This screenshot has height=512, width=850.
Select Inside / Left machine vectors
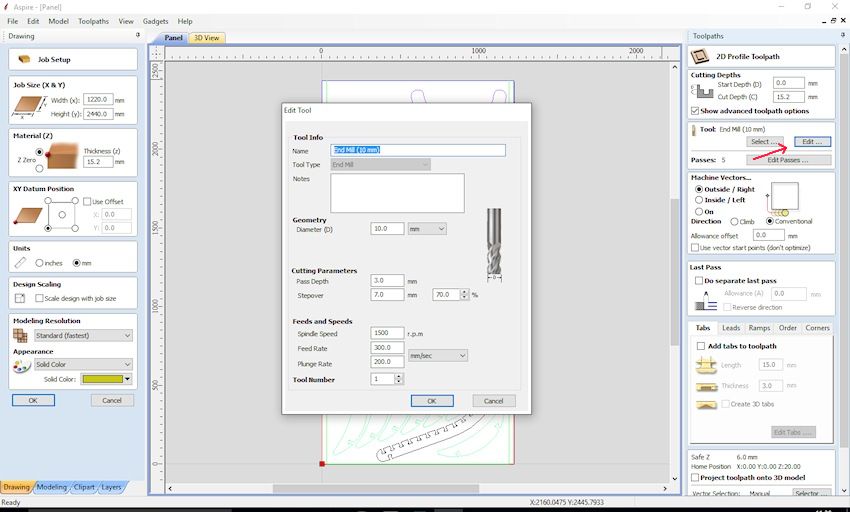click(699, 200)
